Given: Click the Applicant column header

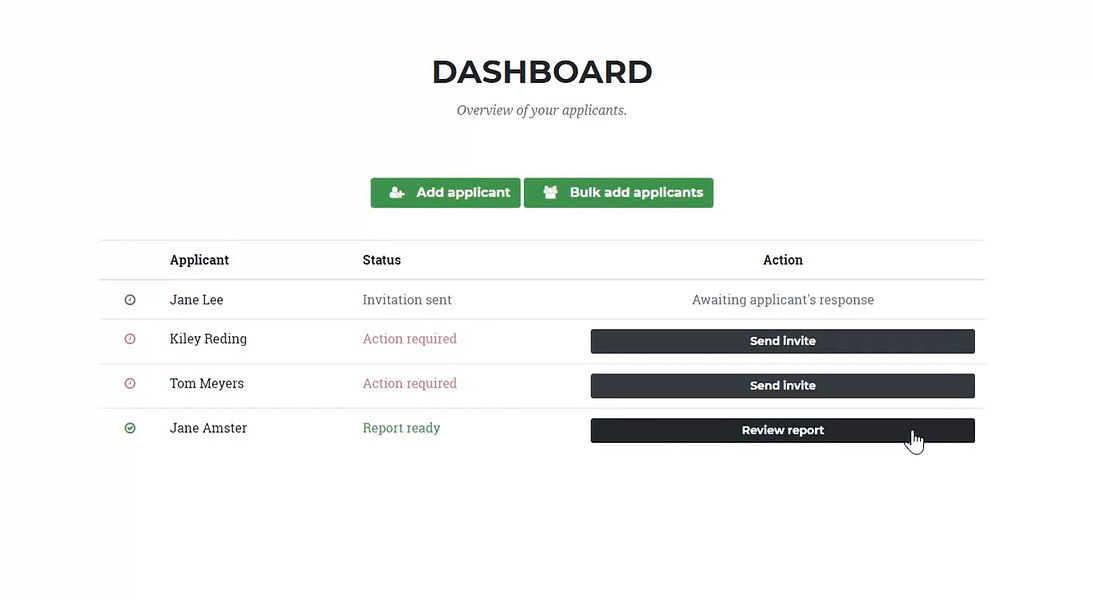Looking at the screenshot, I should [x=199, y=260].
